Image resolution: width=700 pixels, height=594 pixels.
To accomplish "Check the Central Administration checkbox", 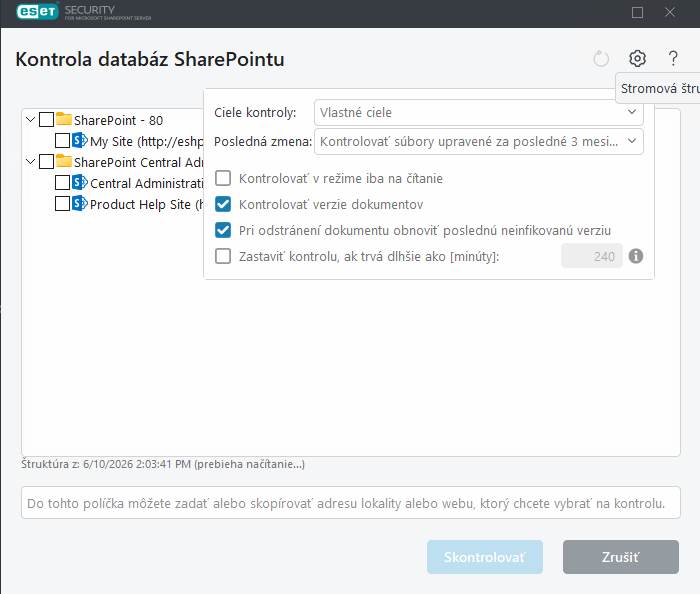I will pyautogui.click(x=62, y=183).
